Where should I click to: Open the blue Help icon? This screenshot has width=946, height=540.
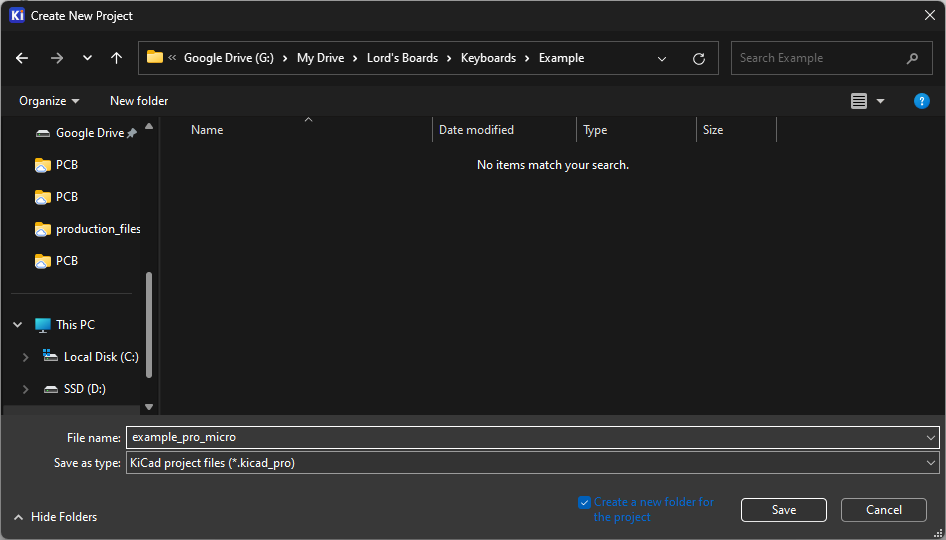(x=922, y=101)
